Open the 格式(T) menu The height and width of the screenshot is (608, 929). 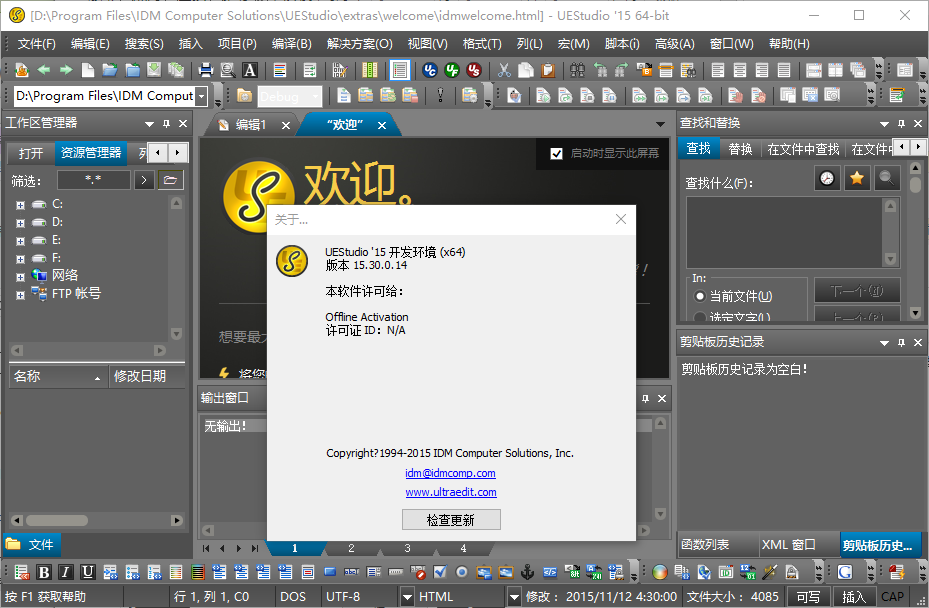click(482, 44)
